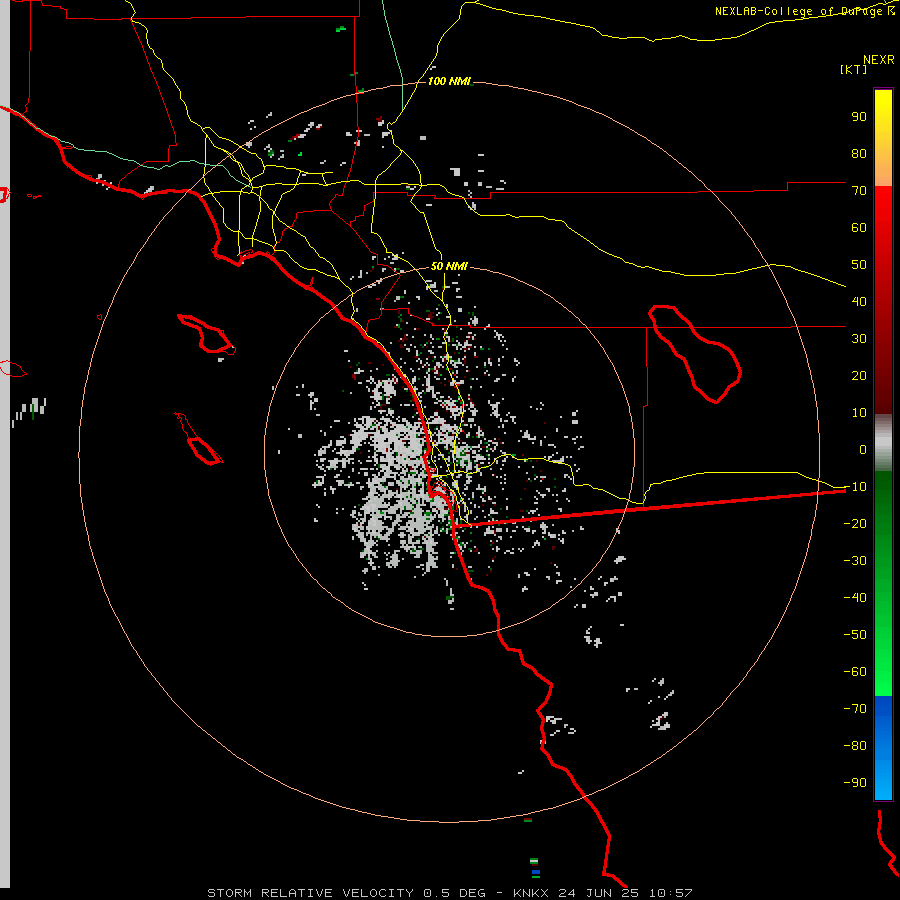Click the -50 value on the velocity scale

pyautogui.click(x=855, y=635)
